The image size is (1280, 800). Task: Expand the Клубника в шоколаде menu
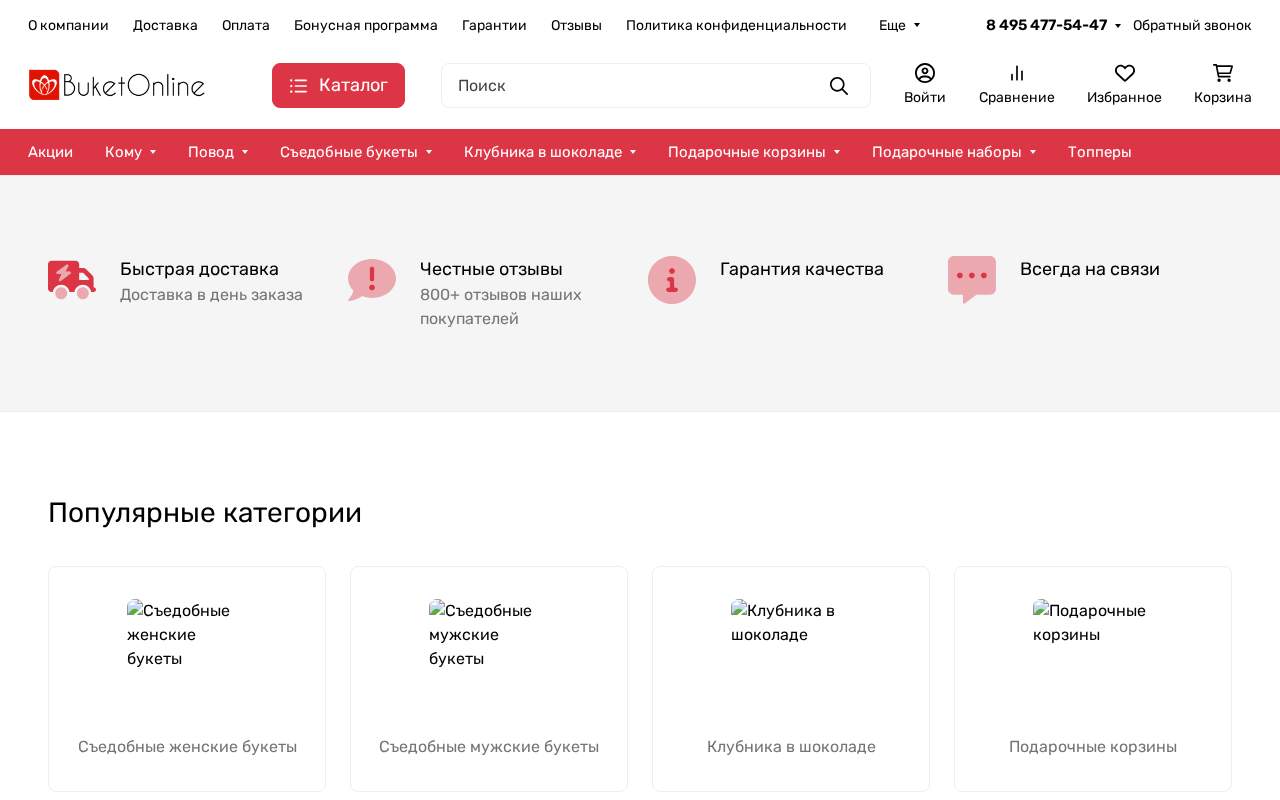550,152
